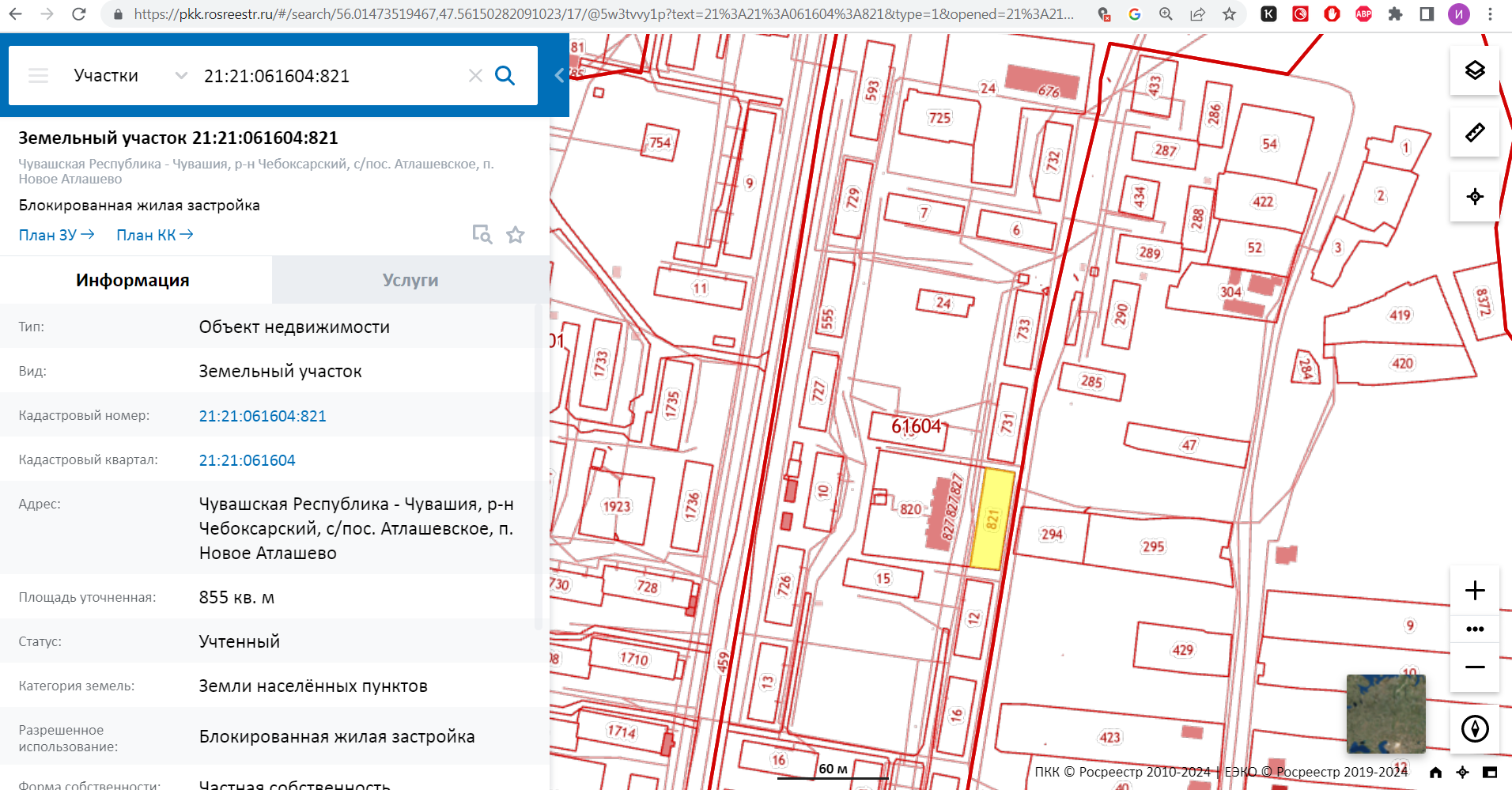Open the План КК link
This screenshot has height=790, width=1512.
tap(154, 235)
